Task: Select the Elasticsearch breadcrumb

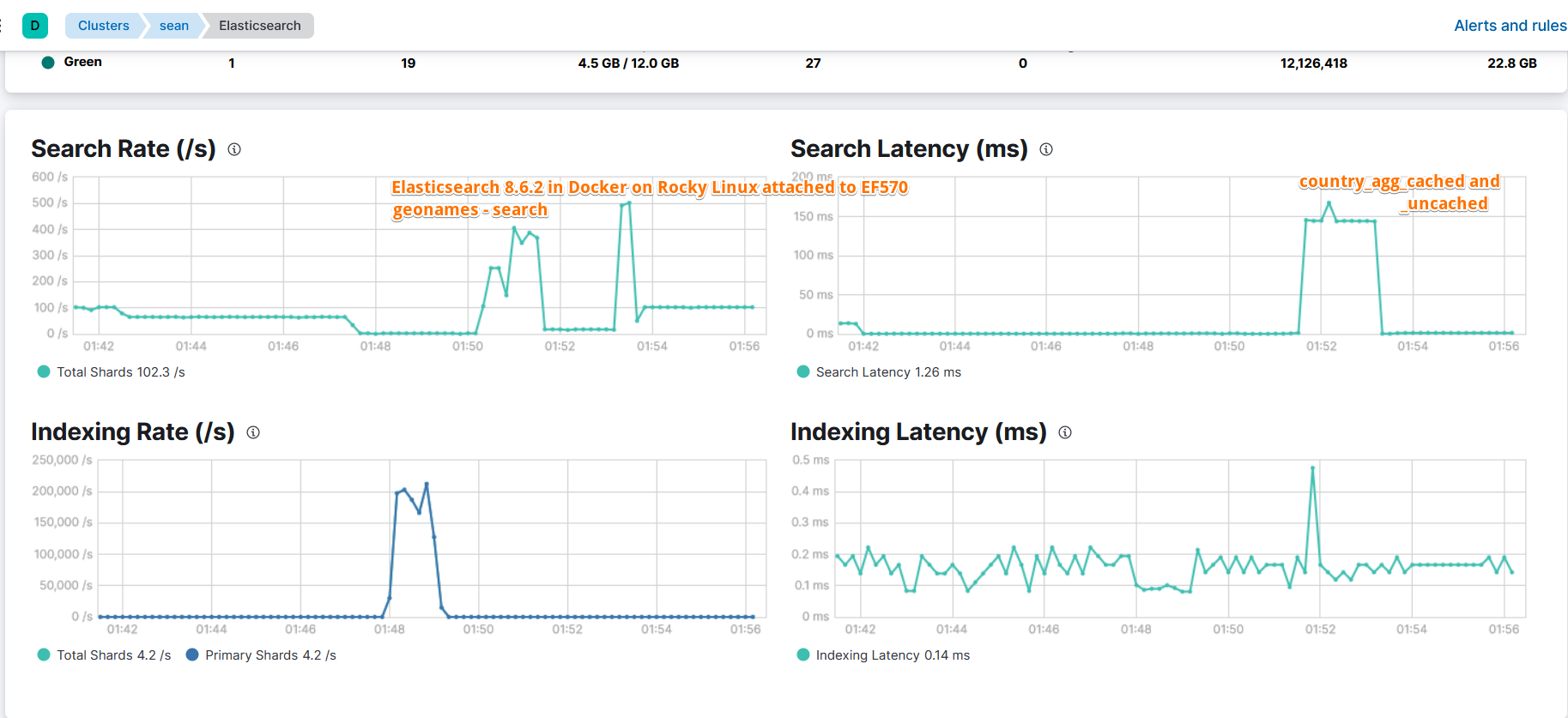Action: pyautogui.click(x=260, y=26)
